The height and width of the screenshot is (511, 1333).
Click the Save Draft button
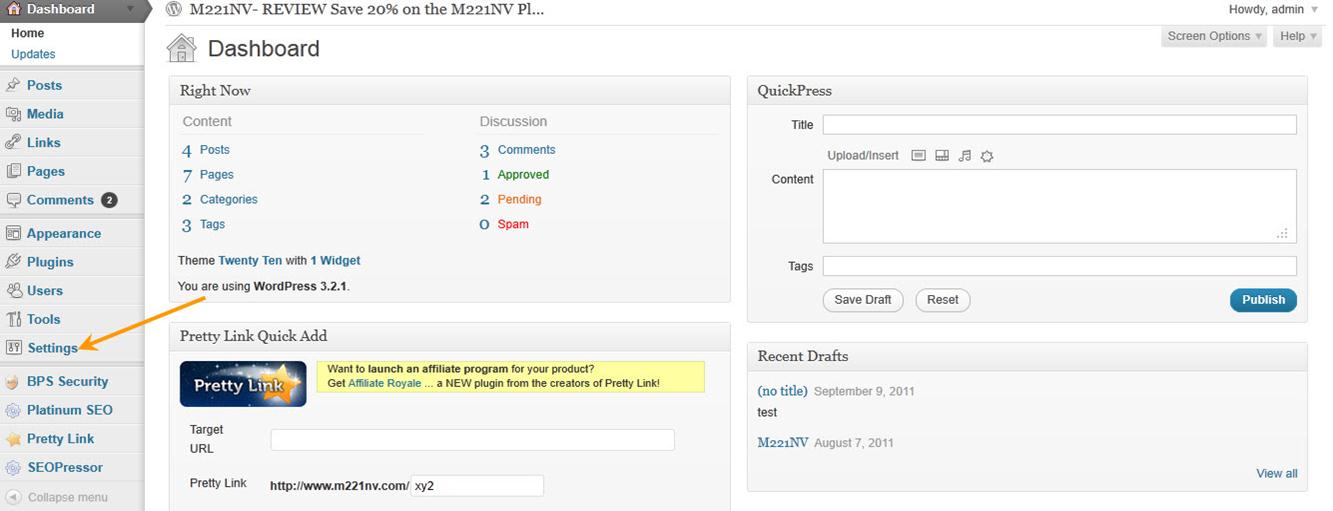(862, 300)
